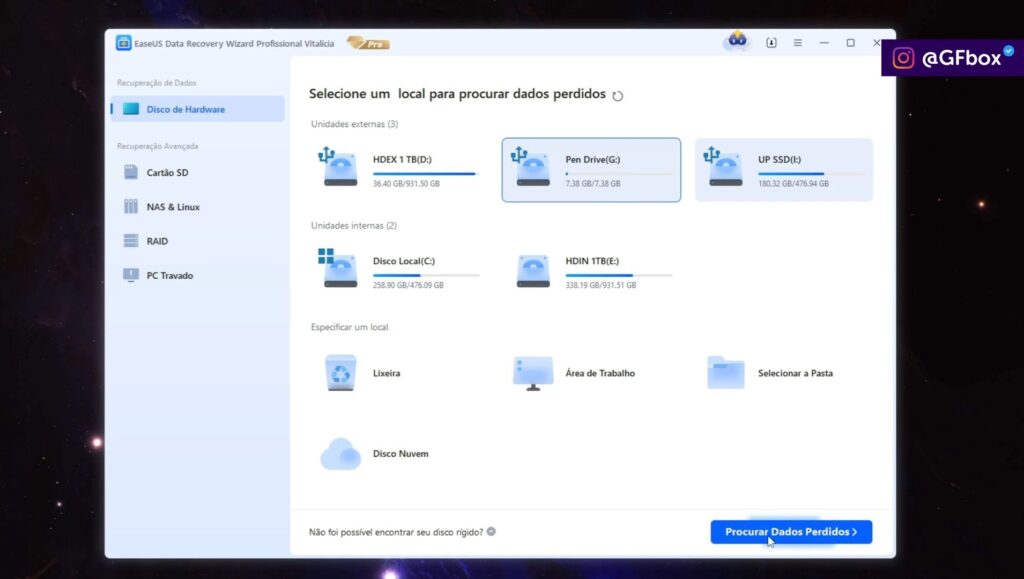Image resolution: width=1024 pixels, height=579 pixels.
Task: Click the Não foi possível encontrar seu disco rígido? link
Action: click(396, 532)
